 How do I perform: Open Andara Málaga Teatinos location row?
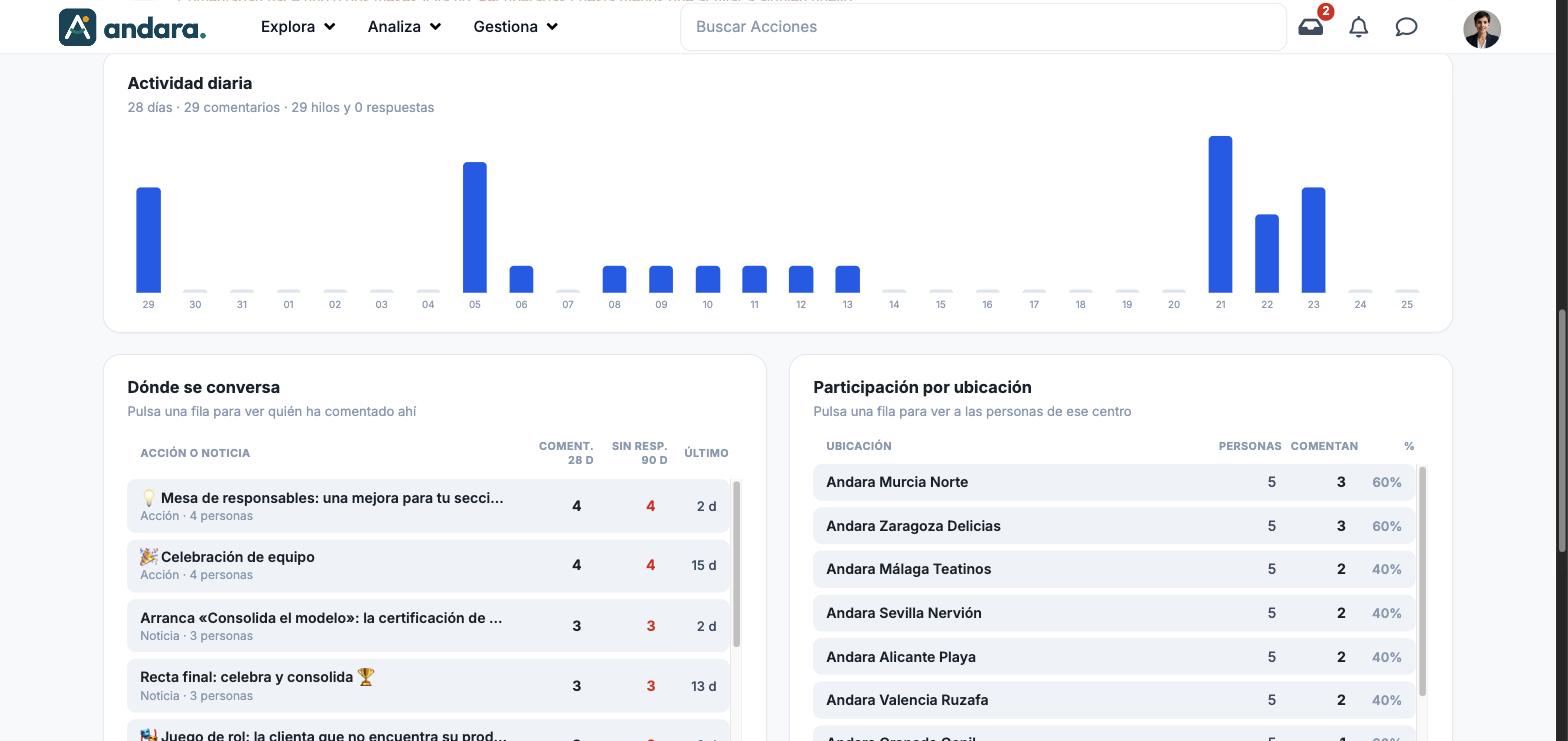[1114, 569]
